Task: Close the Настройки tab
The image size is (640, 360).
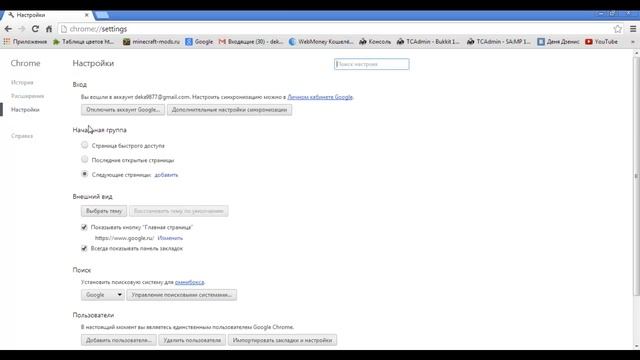Action: (x=87, y=15)
